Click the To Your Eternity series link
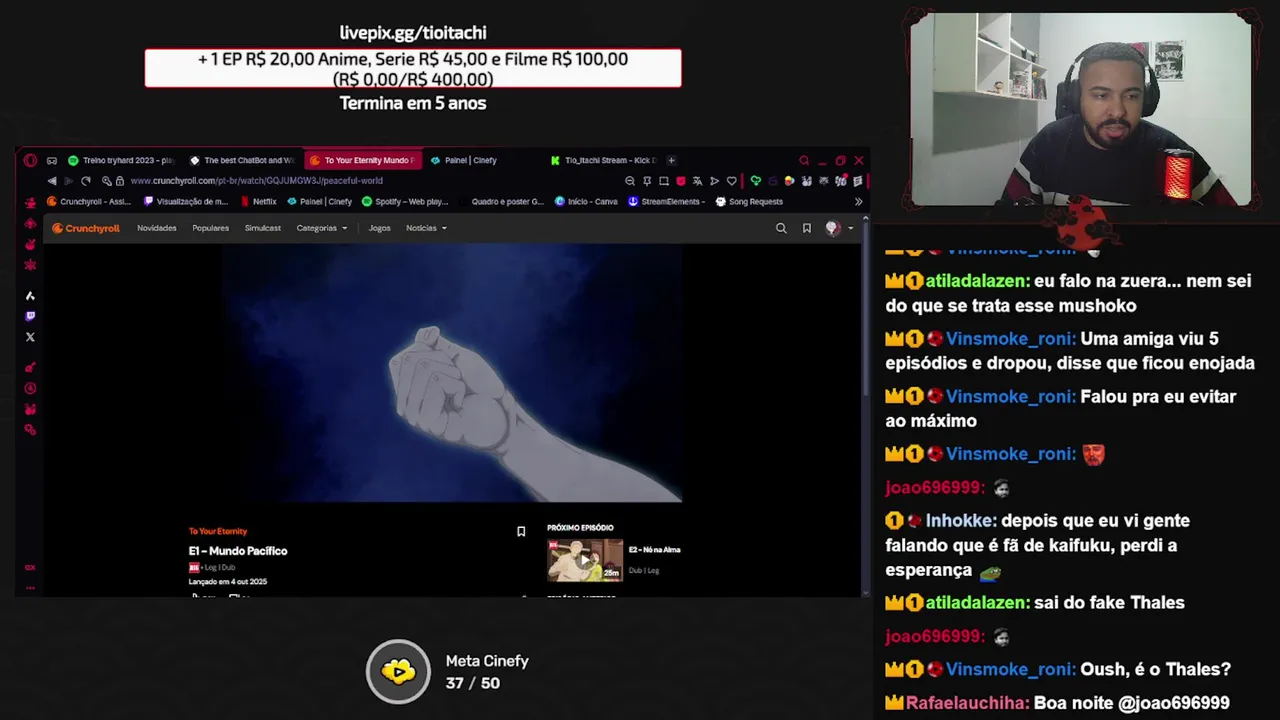Screen dimensions: 1280x720 click(218, 531)
